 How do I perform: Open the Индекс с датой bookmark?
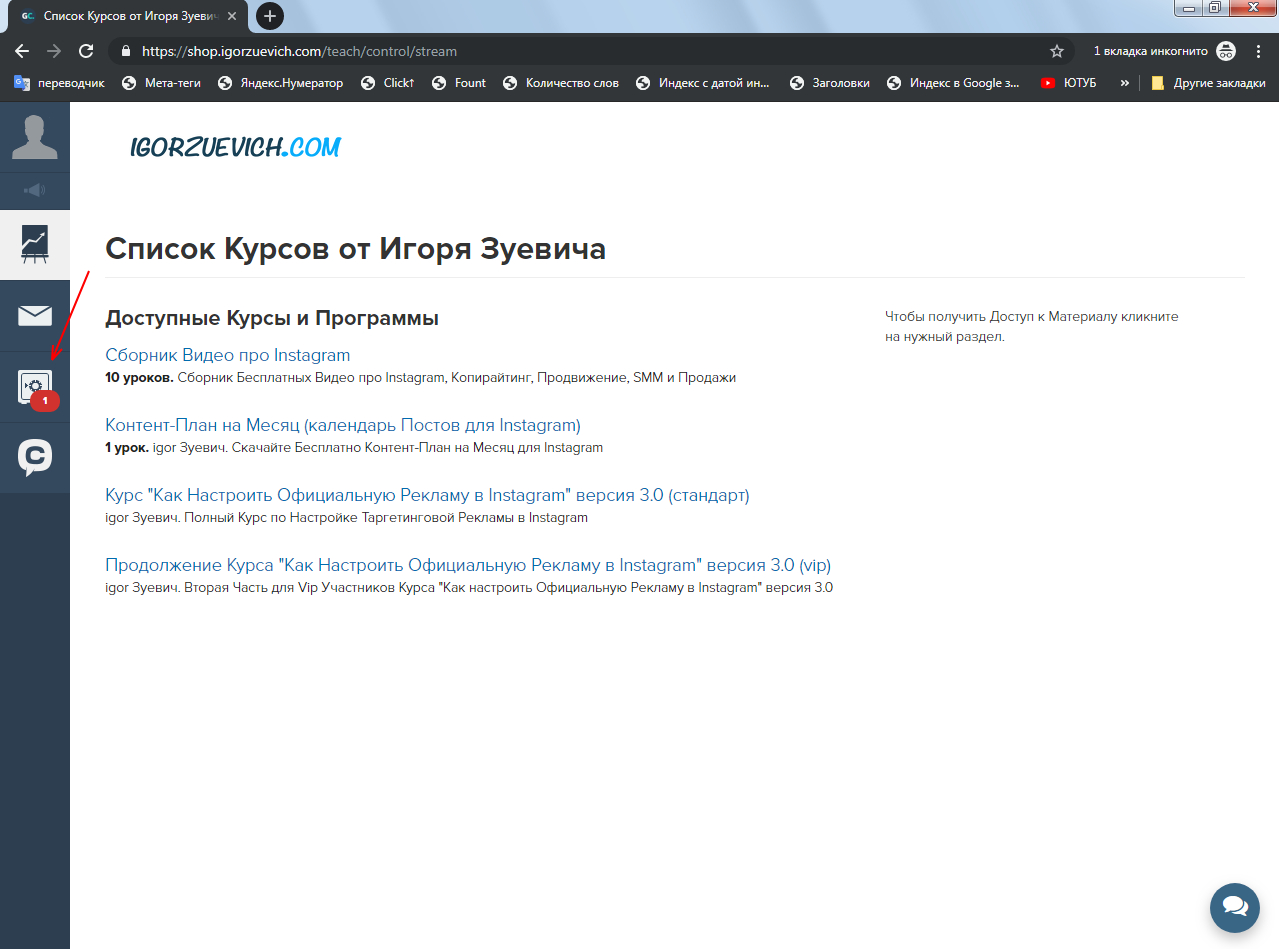pyautogui.click(x=703, y=83)
